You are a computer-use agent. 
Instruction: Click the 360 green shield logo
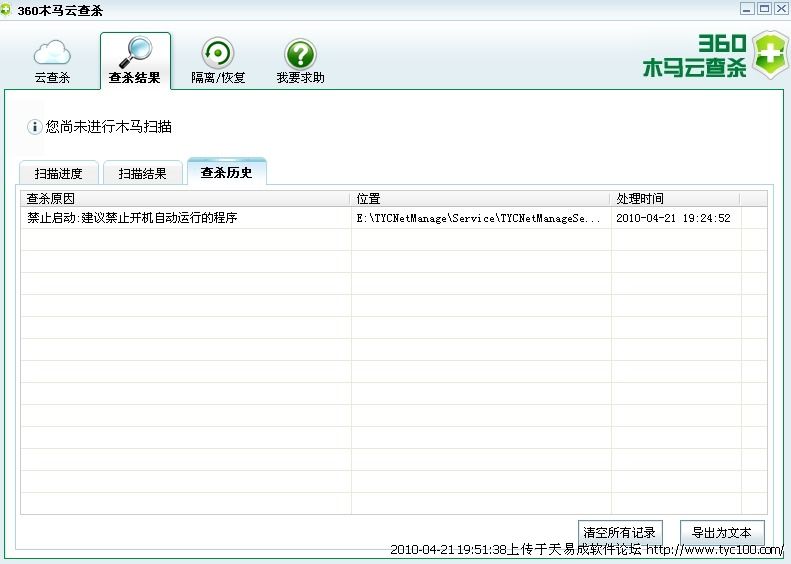767,56
